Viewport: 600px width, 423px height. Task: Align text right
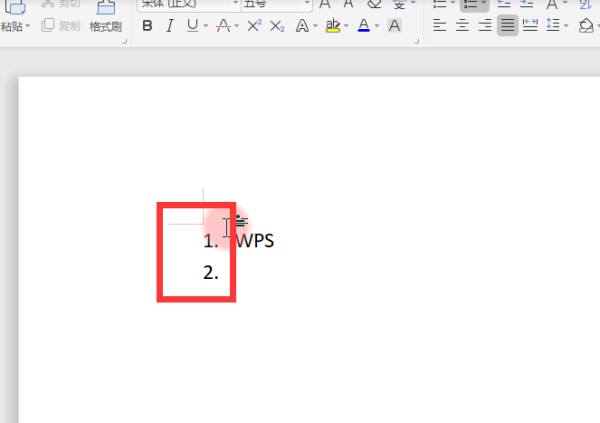[485, 25]
